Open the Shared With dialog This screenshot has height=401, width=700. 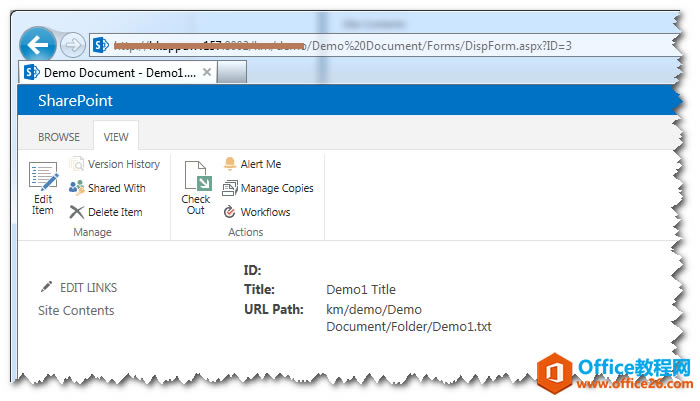[108, 188]
